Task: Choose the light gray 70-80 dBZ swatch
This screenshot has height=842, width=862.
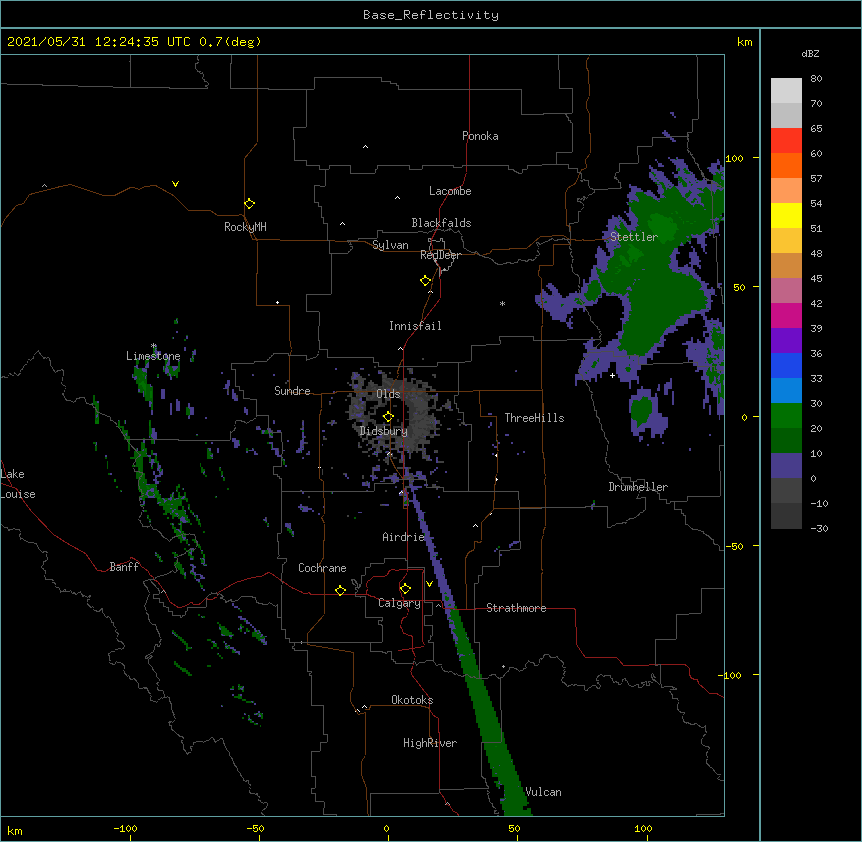Action: tap(786, 91)
